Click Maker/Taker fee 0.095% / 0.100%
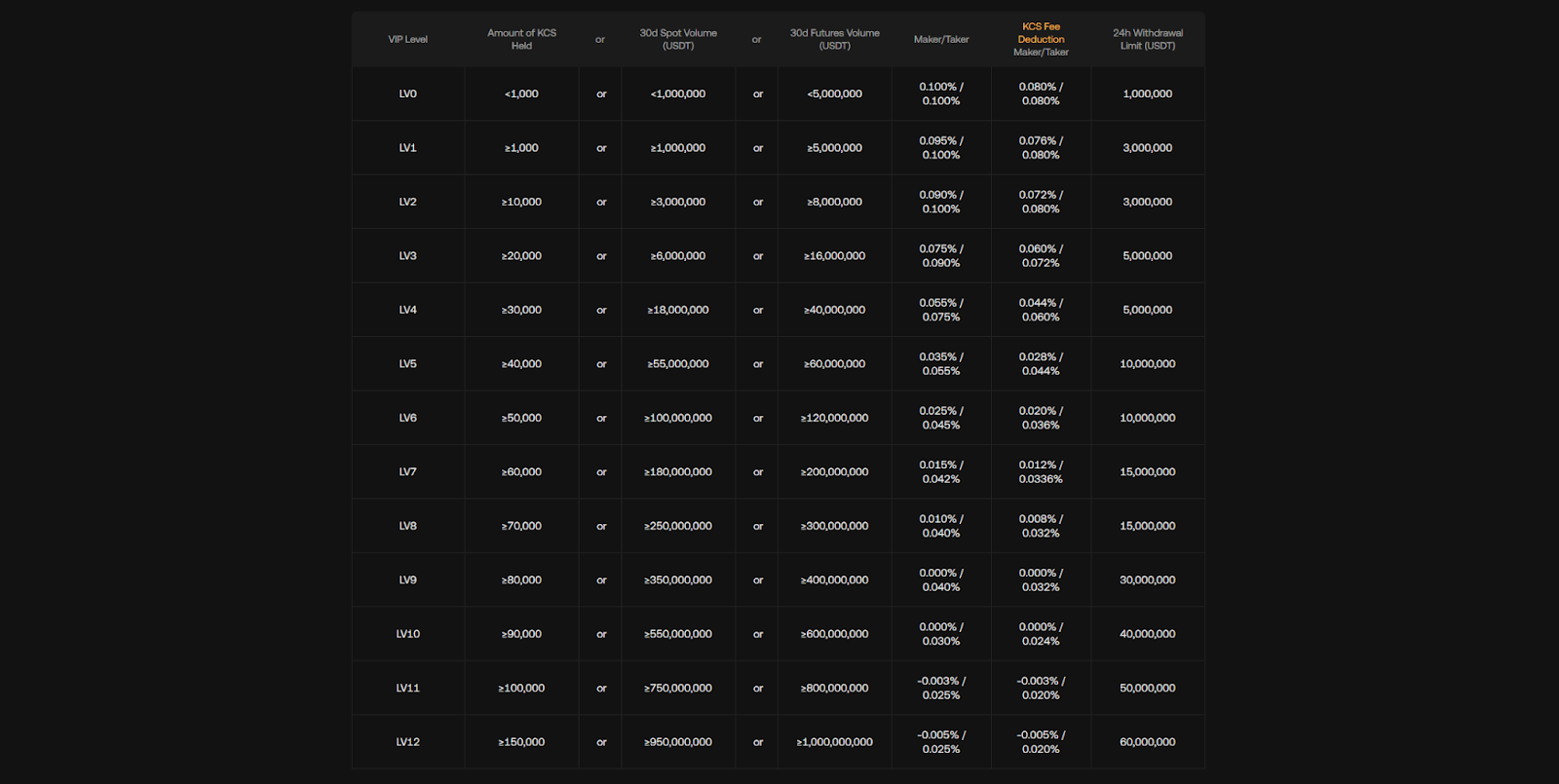The image size is (1559, 784). pos(941,148)
